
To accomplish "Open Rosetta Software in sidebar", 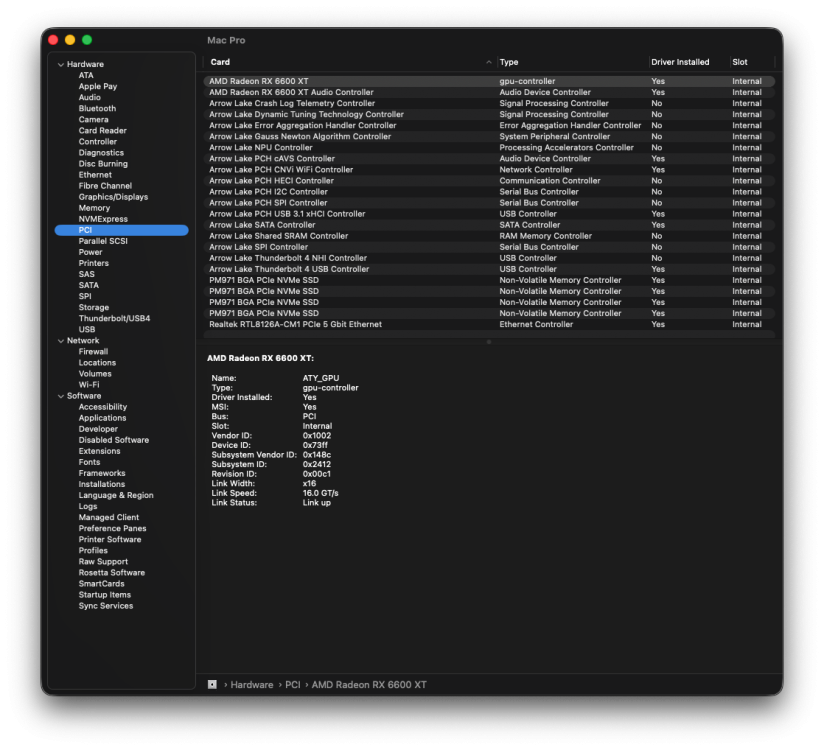I will (111, 572).
